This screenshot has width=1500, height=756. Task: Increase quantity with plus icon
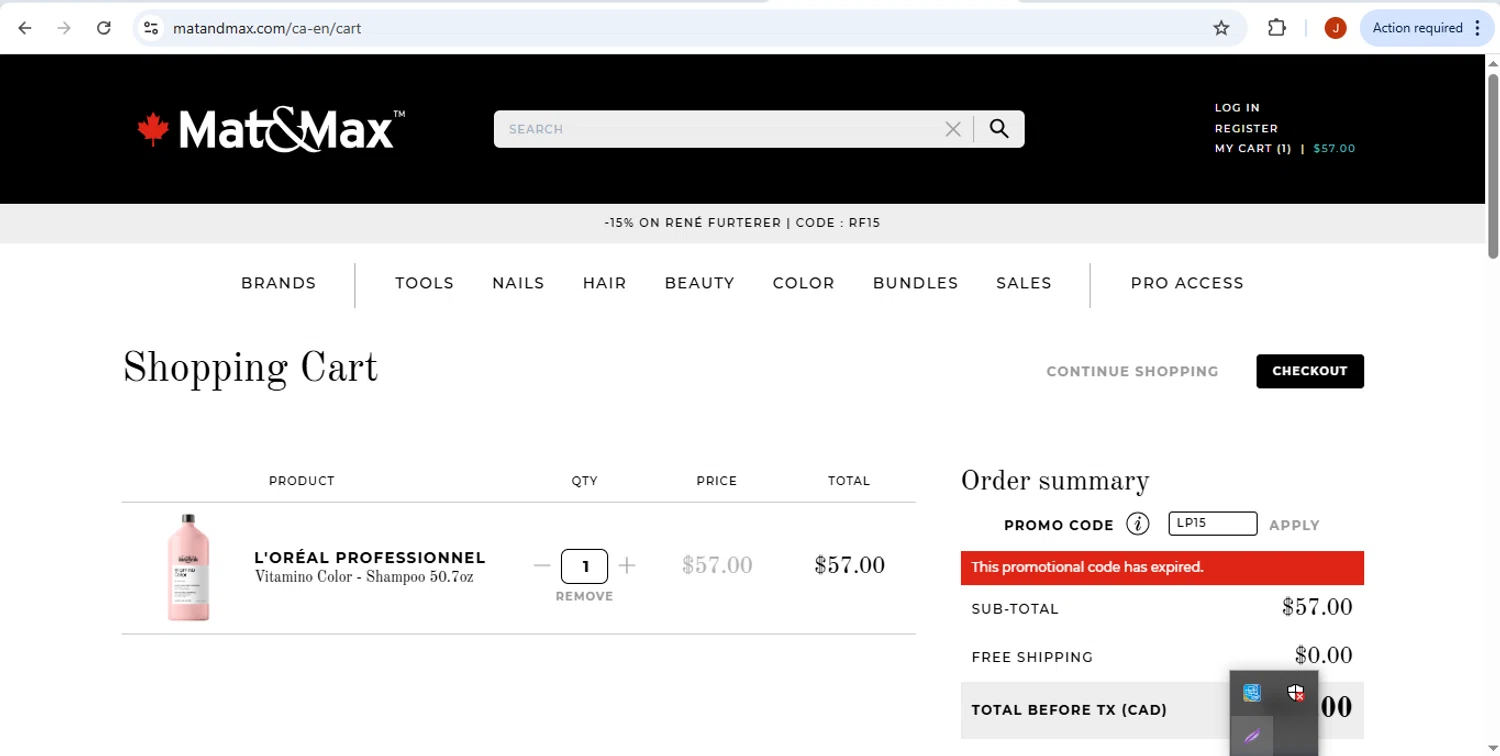click(627, 566)
